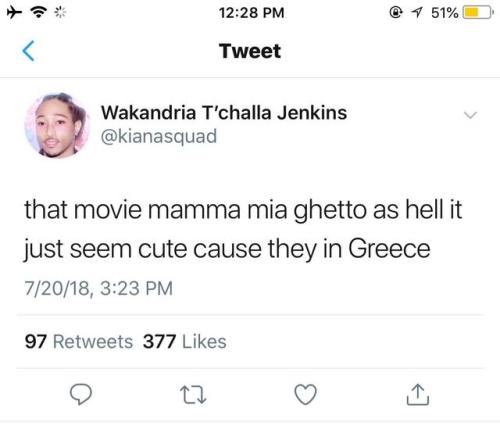The height and width of the screenshot is (426, 500).
Task: Select the tweet text about mamma mia
Action: [x=243, y=229]
